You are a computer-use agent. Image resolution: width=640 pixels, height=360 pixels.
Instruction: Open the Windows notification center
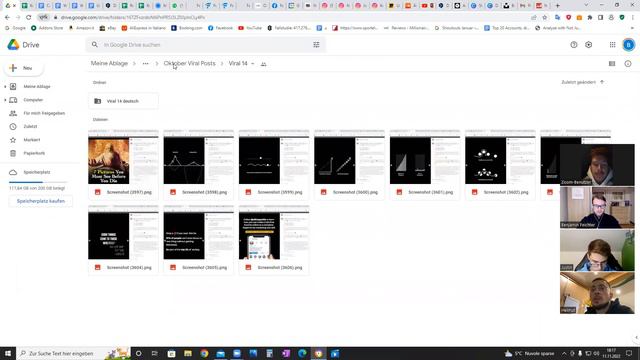tap(629, 353)
